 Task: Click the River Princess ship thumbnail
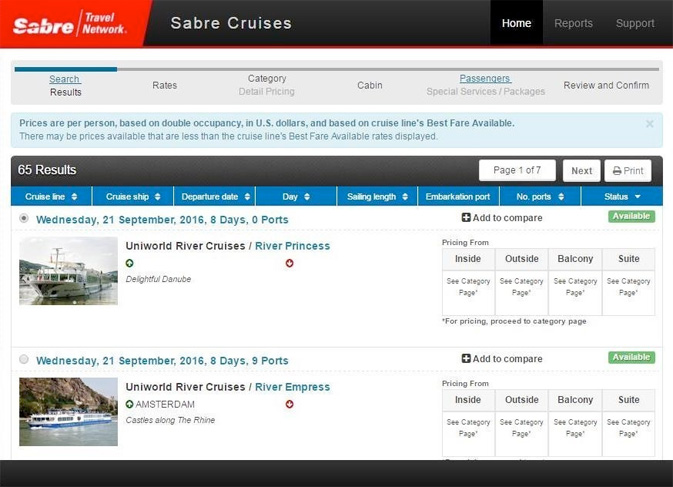point(68,271)
